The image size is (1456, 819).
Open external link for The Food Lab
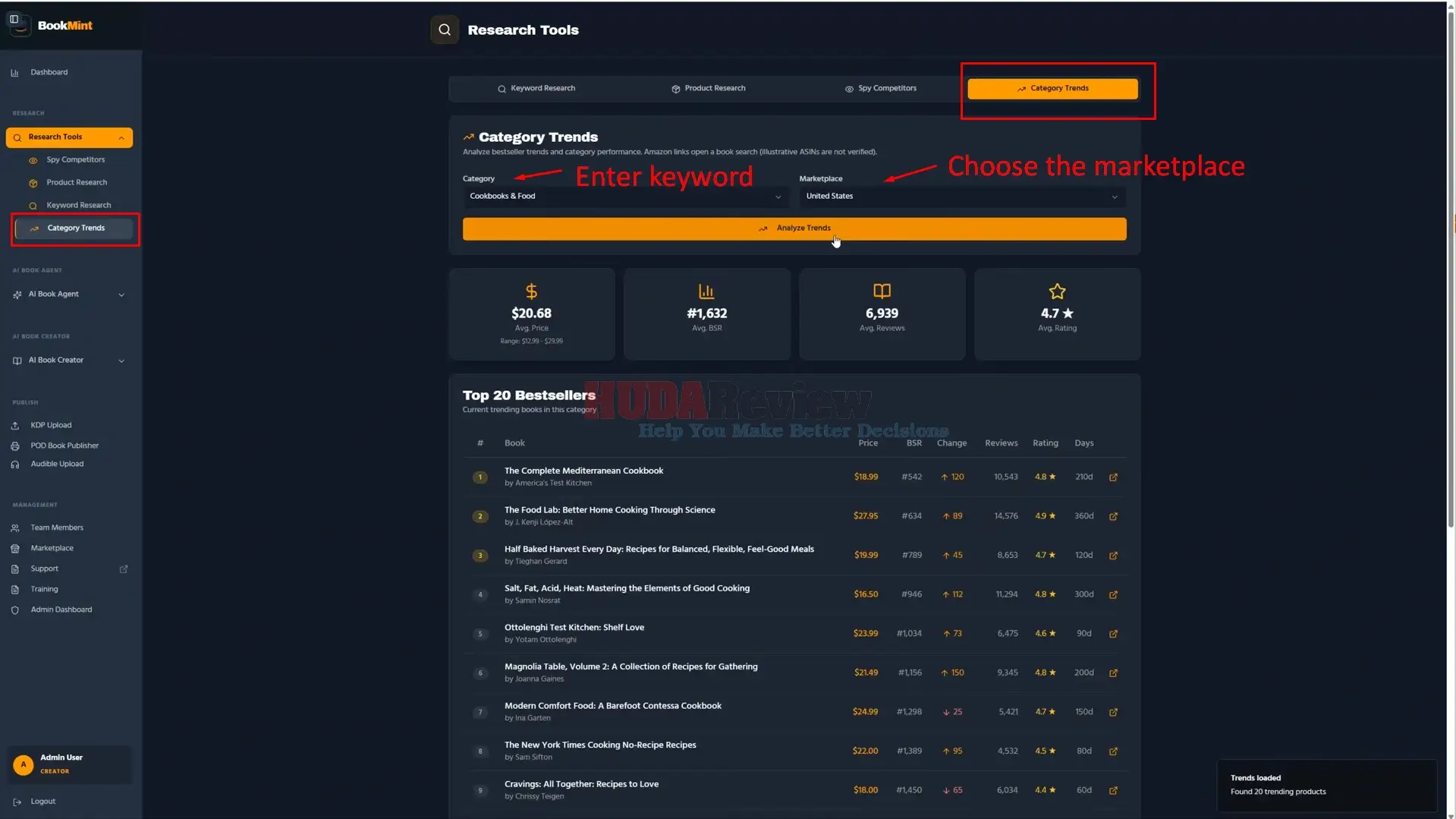coord(1113,516)
